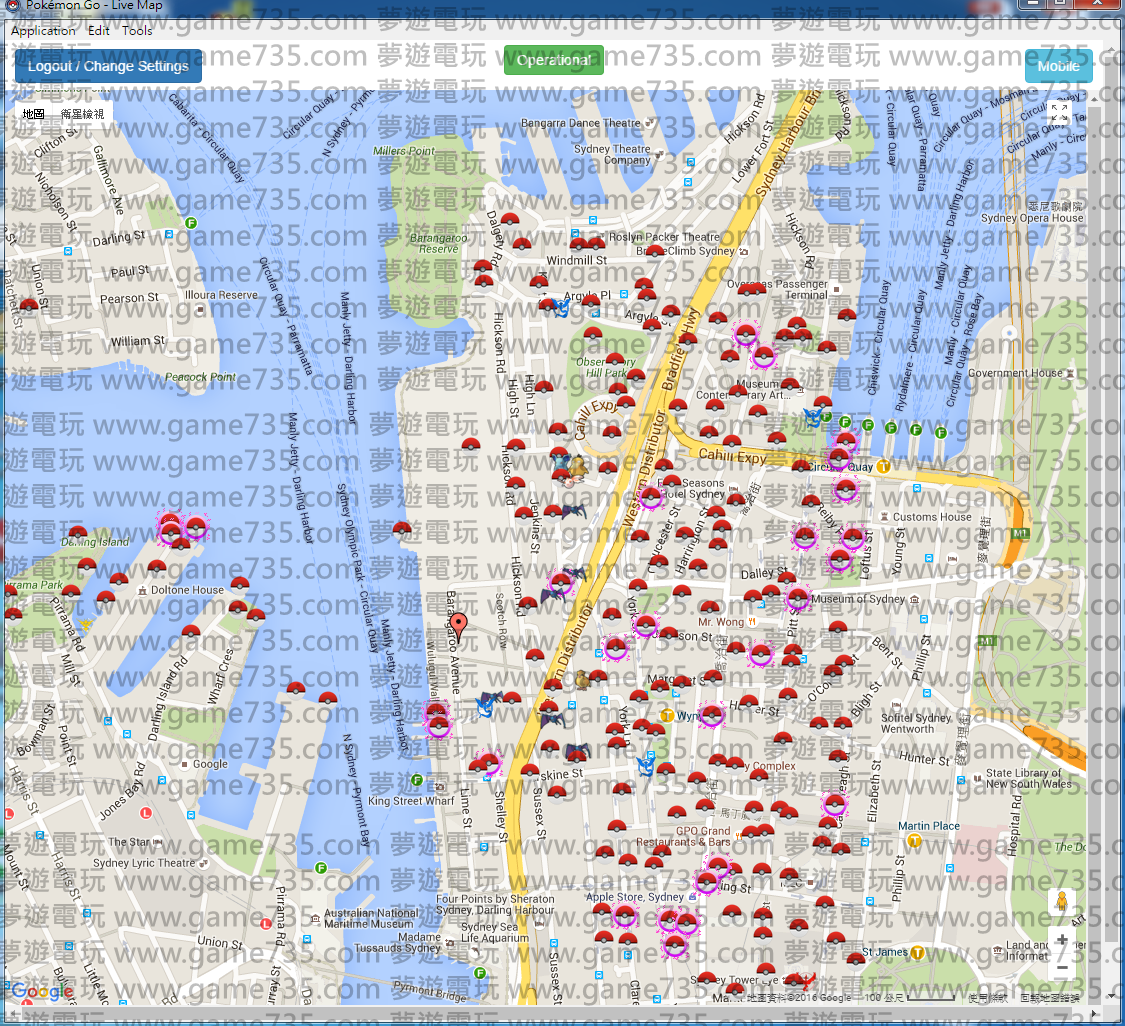The height and width of the screenshot is (1026, 1125).
Task: Toggle the map fullscreen icon
Action: (x=1059, y=112)
